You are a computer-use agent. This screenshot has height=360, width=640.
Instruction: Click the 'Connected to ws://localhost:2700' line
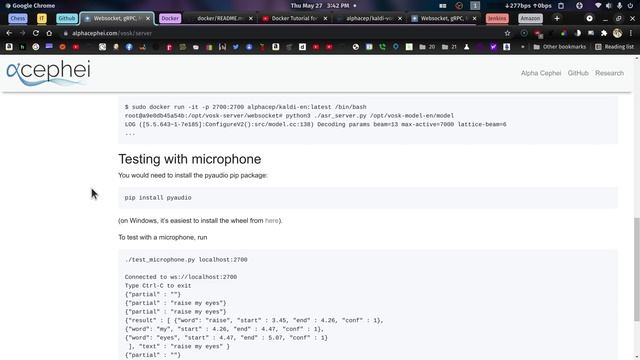181,277
